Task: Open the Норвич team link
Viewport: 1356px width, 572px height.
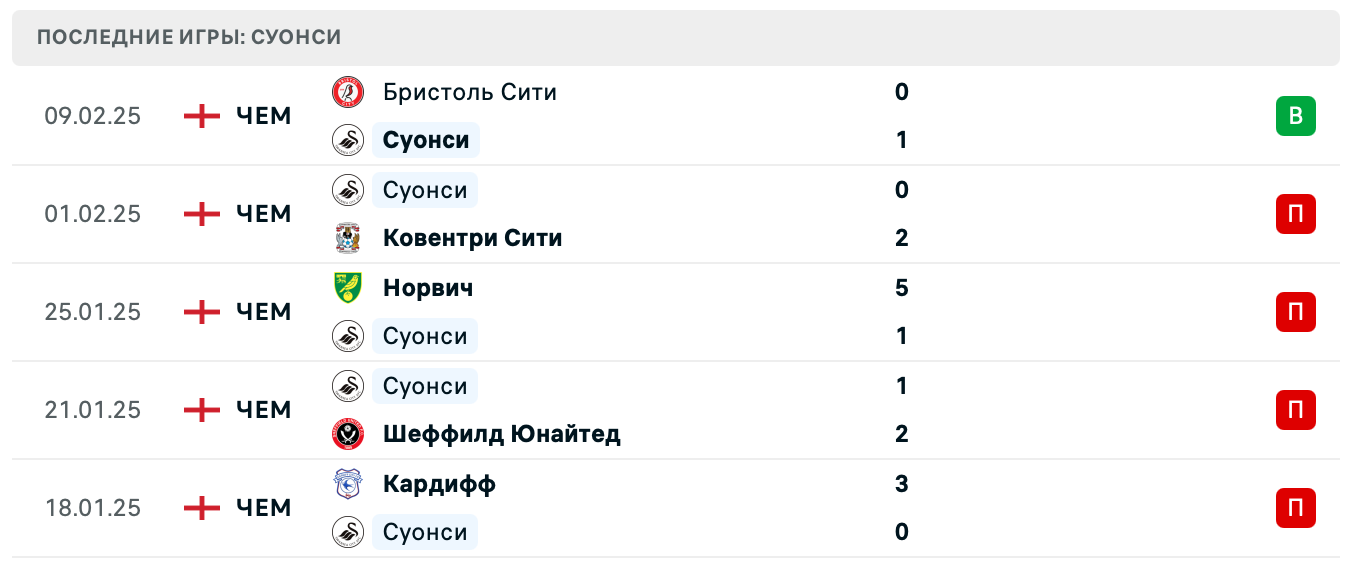Action: tap(428, 288)
